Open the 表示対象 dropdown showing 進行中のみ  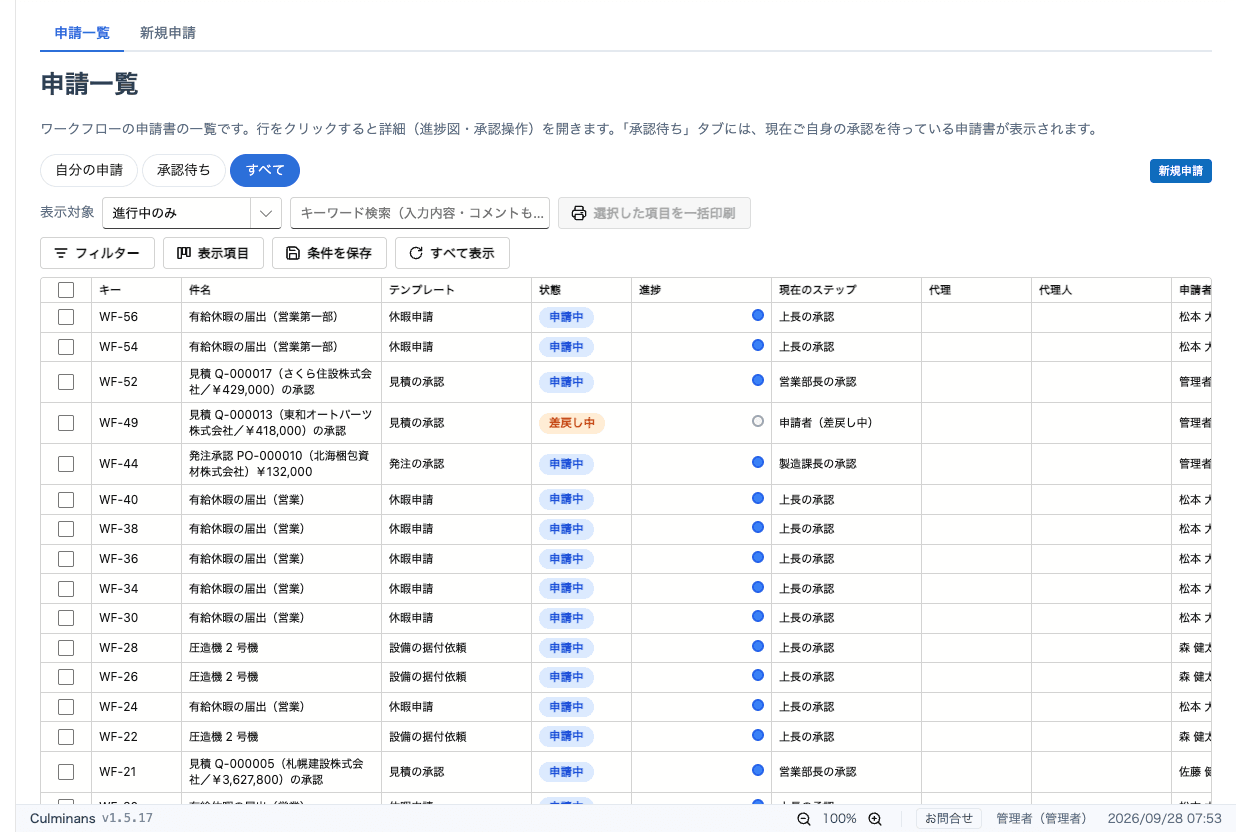click(x=191, y=213)
